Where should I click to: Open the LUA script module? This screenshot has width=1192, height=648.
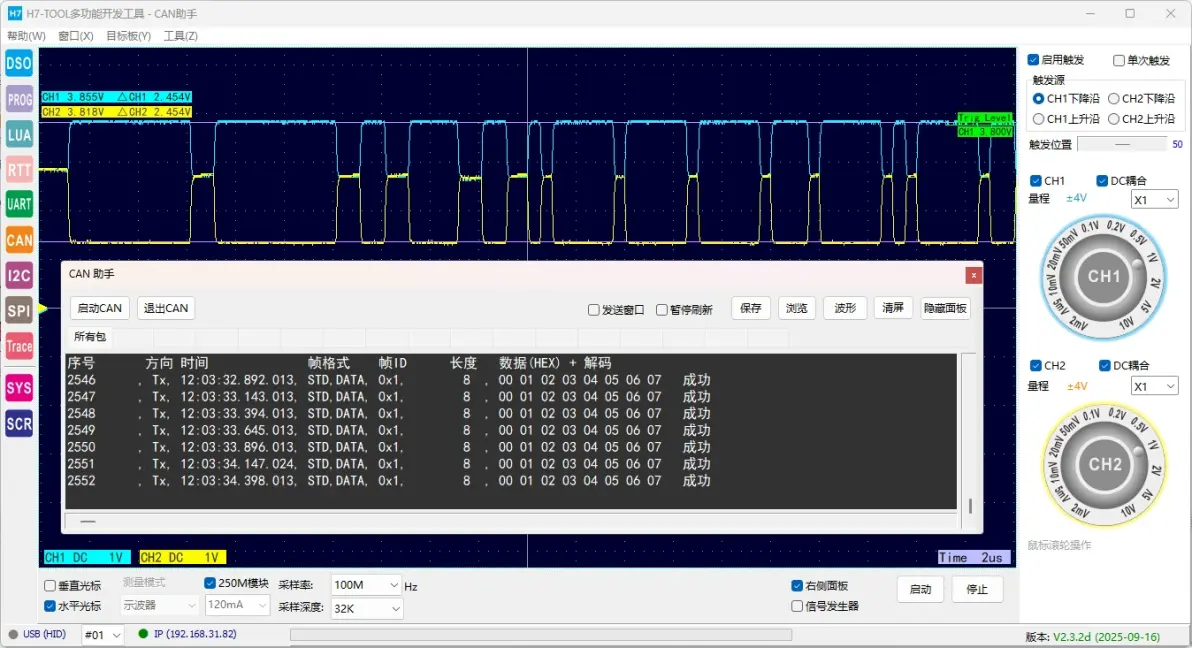click(19, 135)
